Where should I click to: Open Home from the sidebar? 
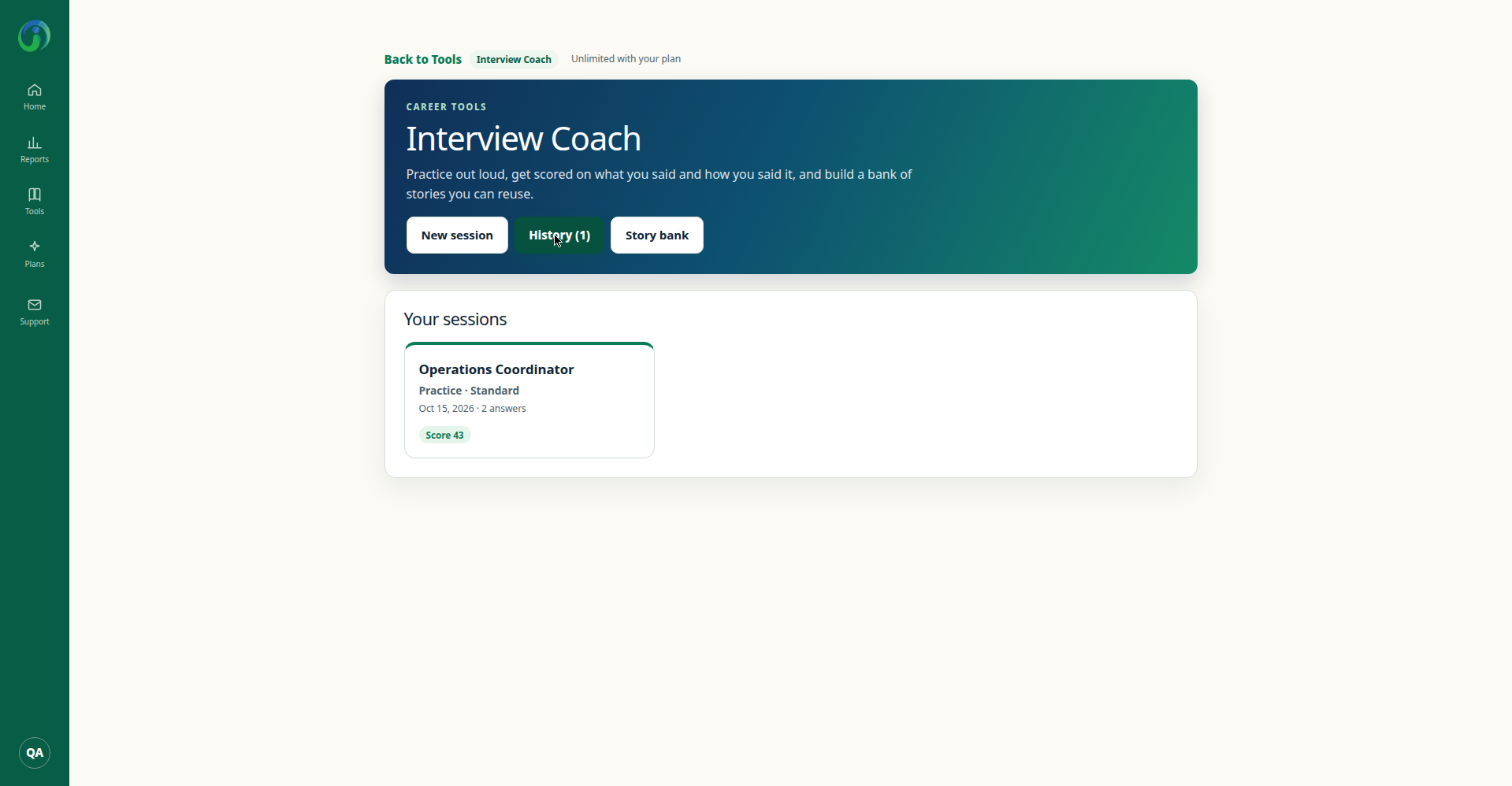coord(35,97)
